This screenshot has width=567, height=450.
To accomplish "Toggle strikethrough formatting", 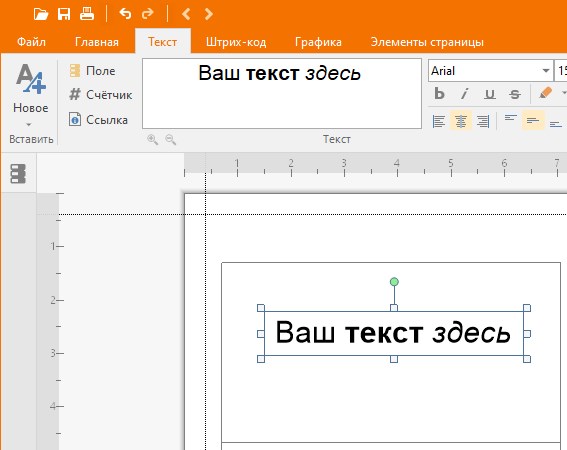I will click(x=515, y=94).
